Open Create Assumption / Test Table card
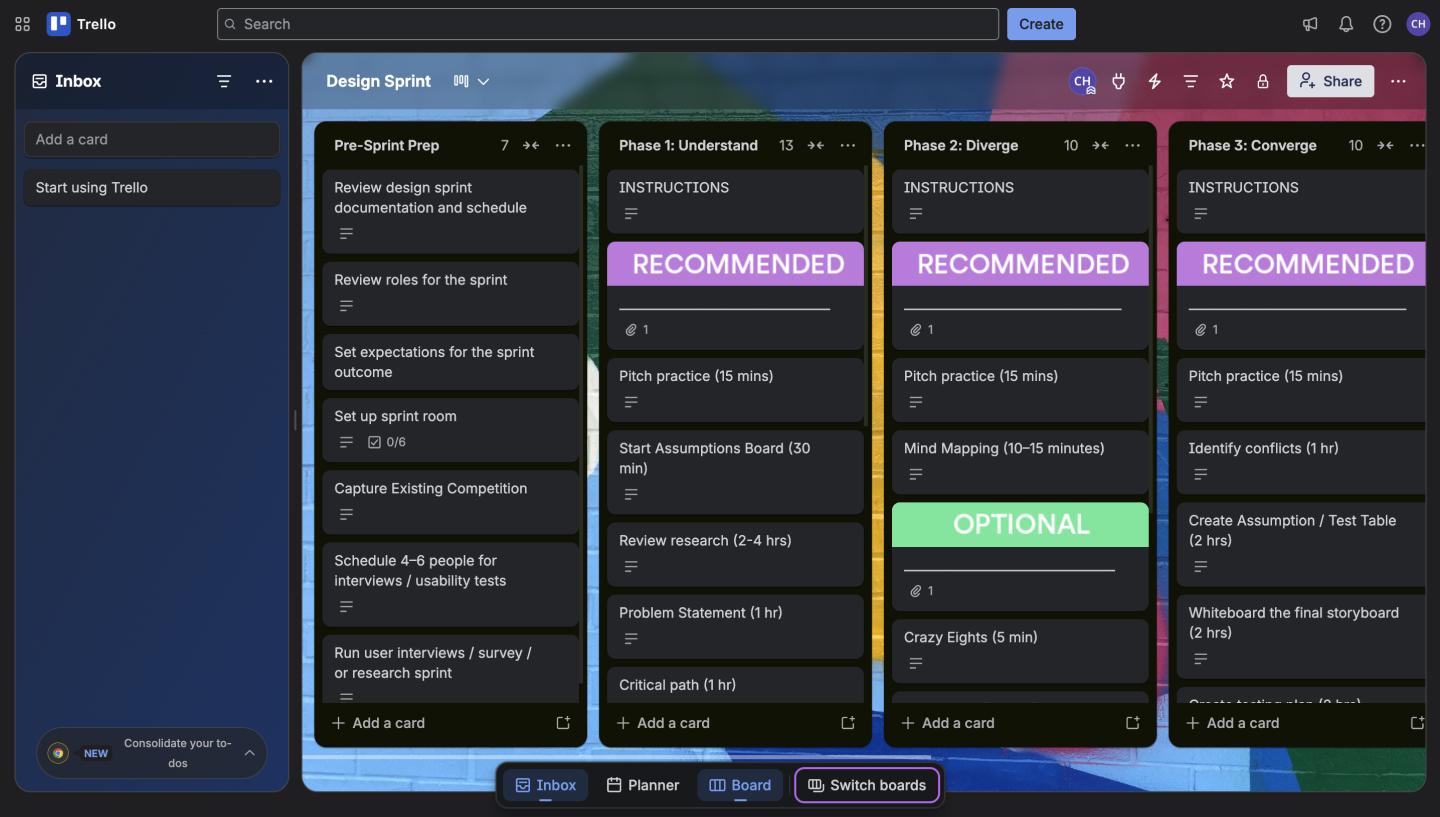The width and height of the screenshot is (1440, 817). tap(1301, 544)
